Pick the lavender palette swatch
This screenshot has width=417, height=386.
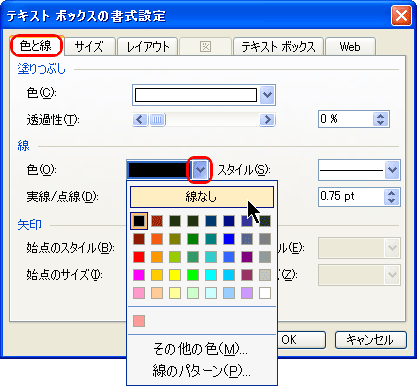pos(247,293)
